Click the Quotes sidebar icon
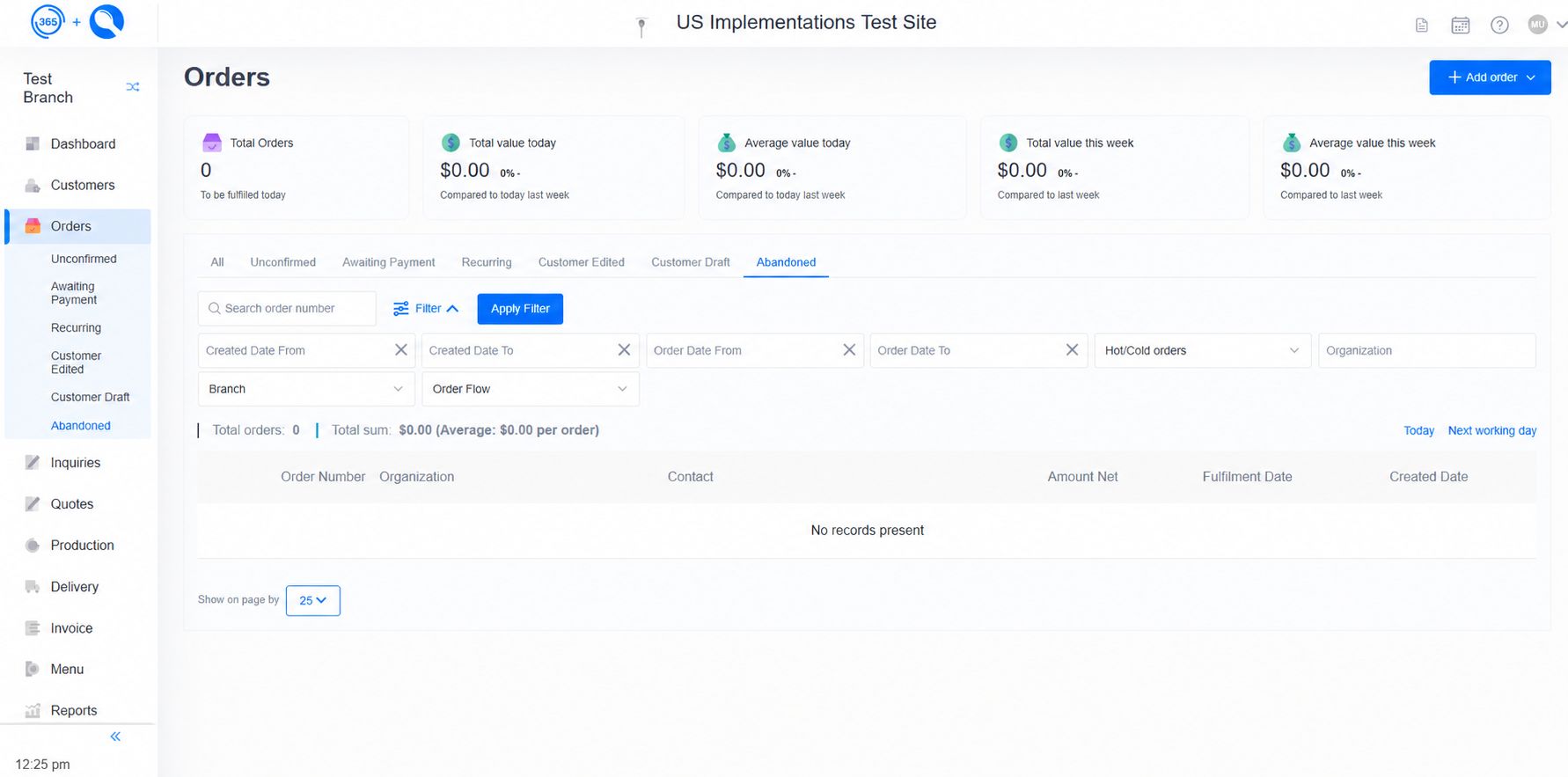This screenshot has height=777, width=1568. coord(33,503)
